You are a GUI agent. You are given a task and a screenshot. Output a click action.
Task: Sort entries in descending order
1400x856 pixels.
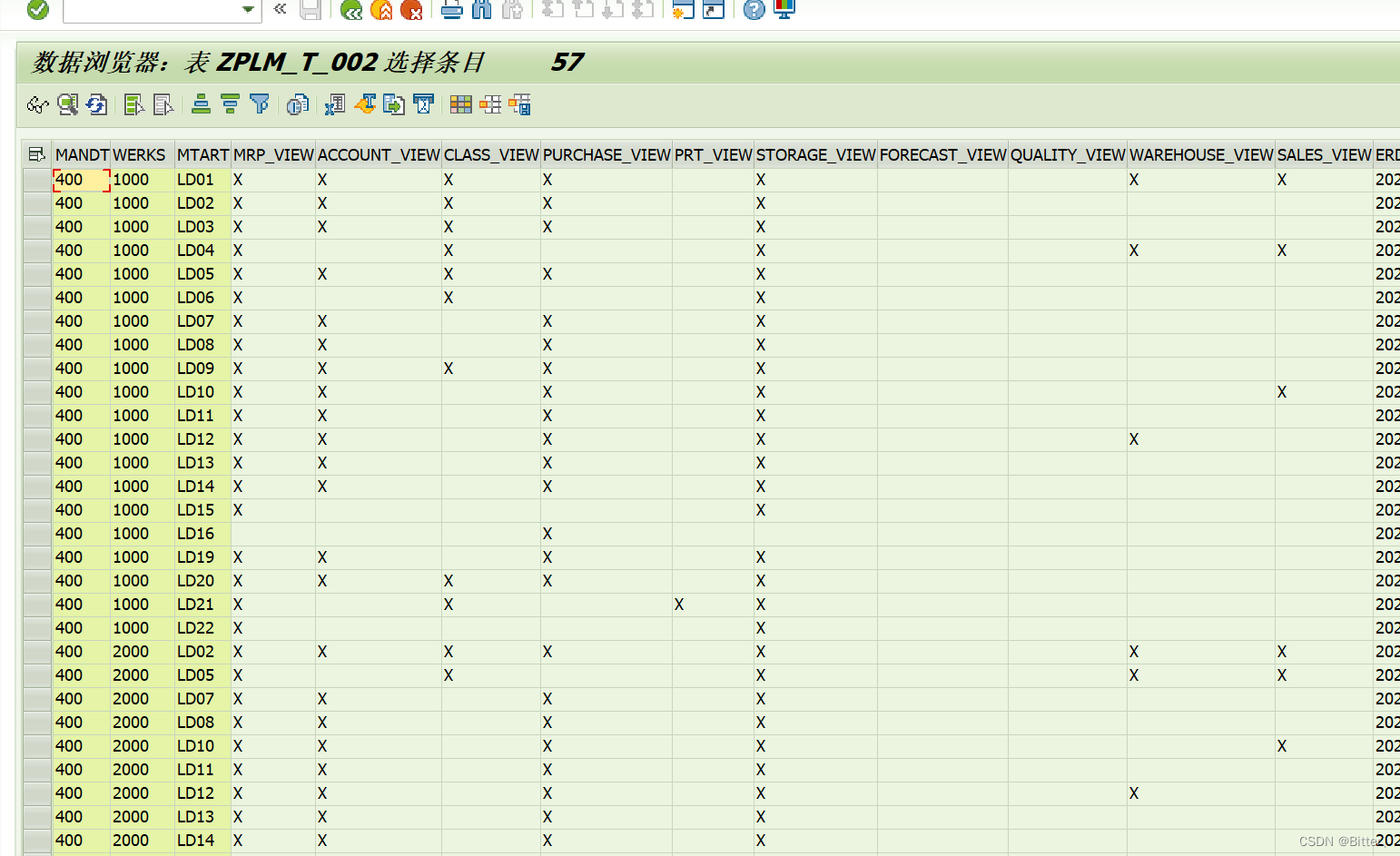point(229,104)
